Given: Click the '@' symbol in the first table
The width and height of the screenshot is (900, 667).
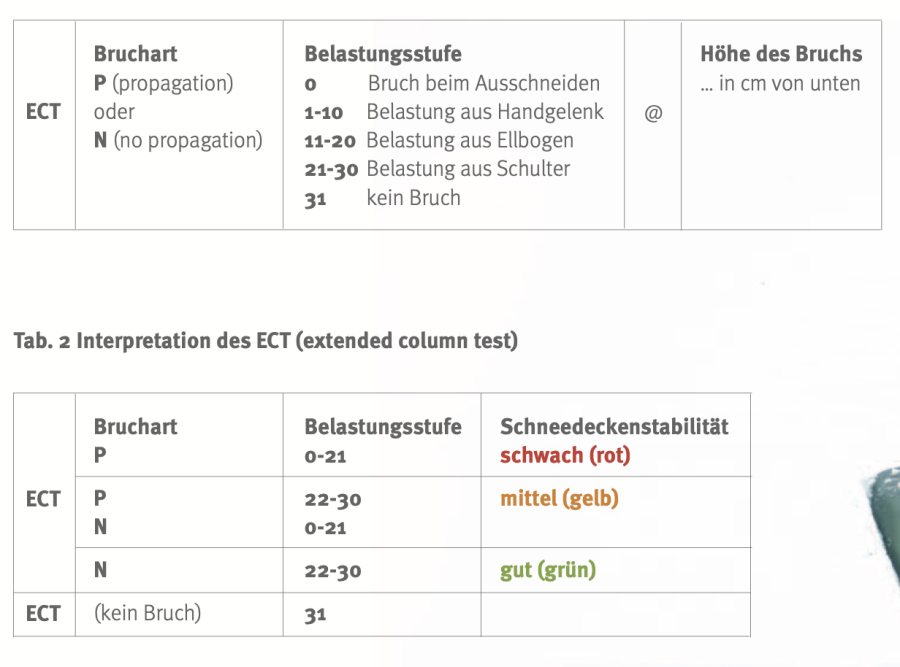Looking at the screenshot, I should [653, 113].
